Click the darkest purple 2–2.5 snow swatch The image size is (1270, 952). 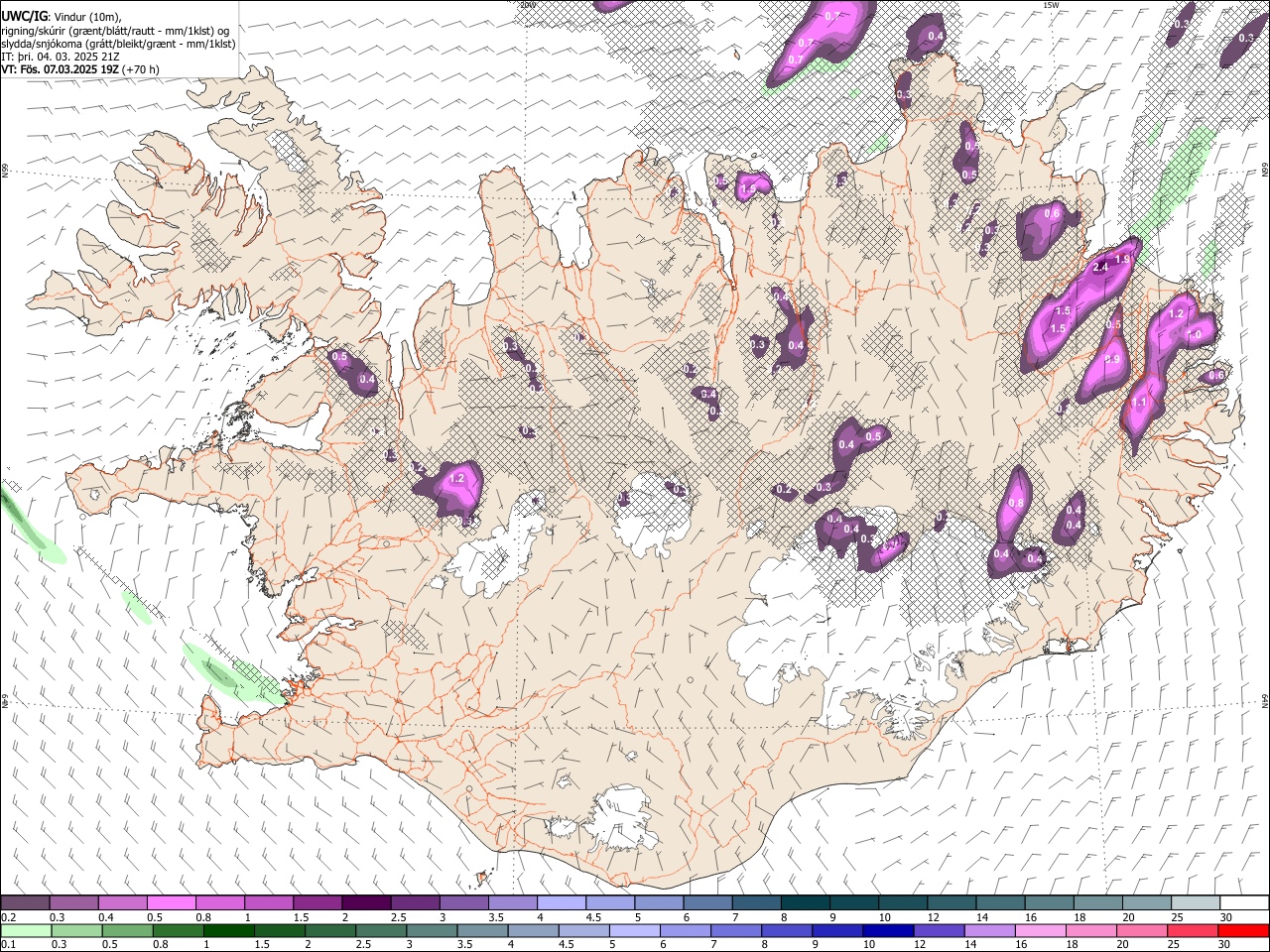tap(365, 903)
